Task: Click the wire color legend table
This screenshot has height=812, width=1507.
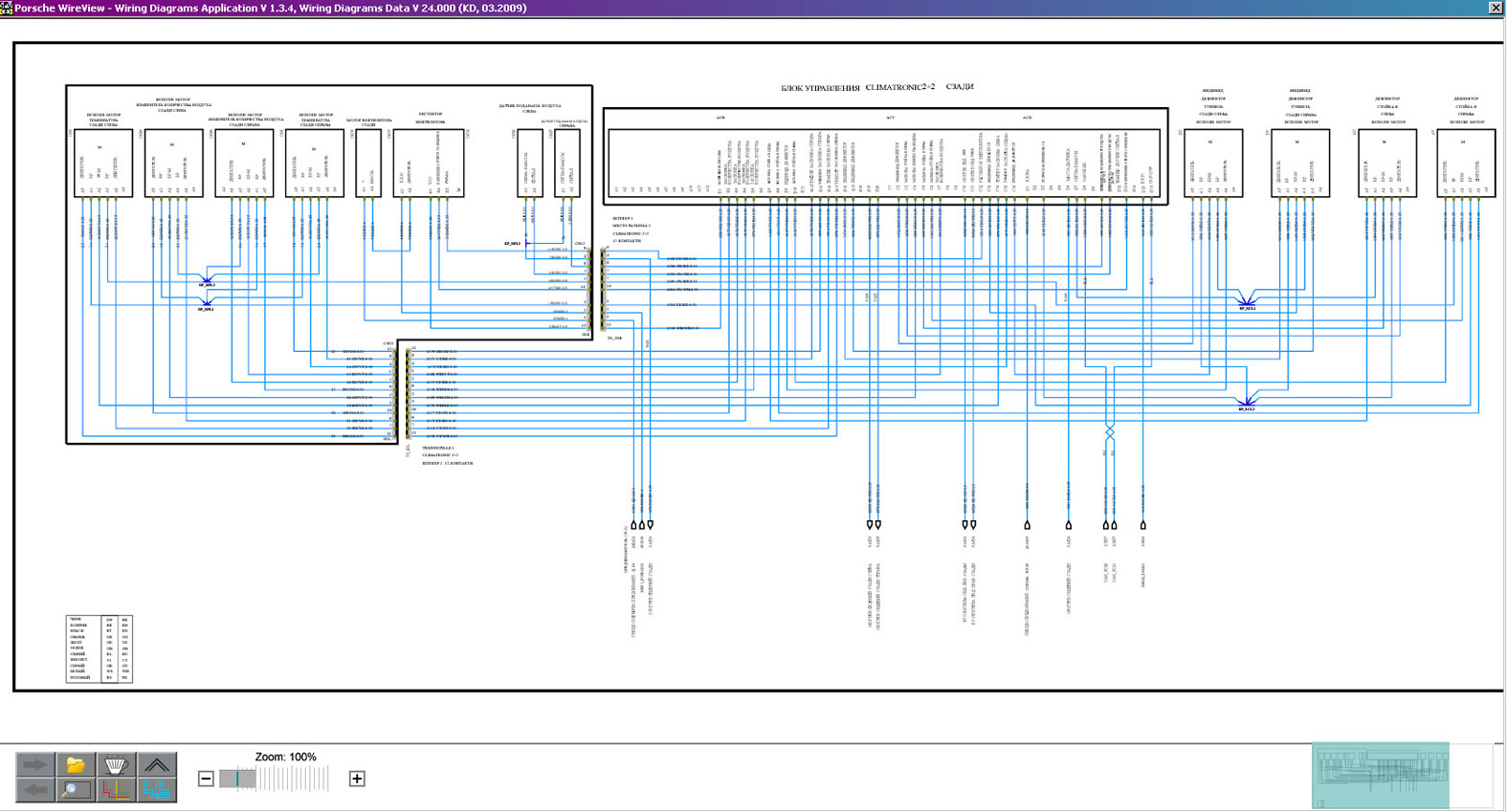Action: [x=99, y=648]
